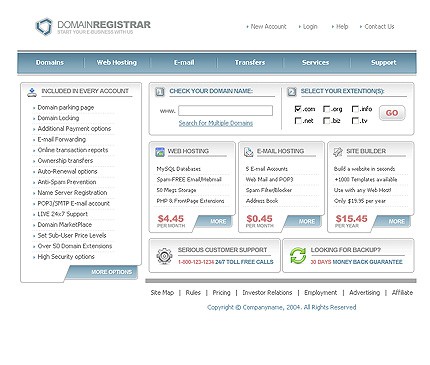430x365 pixels.
Task: Open the E-mail navigation tab
Action: [x=184, y=62]
